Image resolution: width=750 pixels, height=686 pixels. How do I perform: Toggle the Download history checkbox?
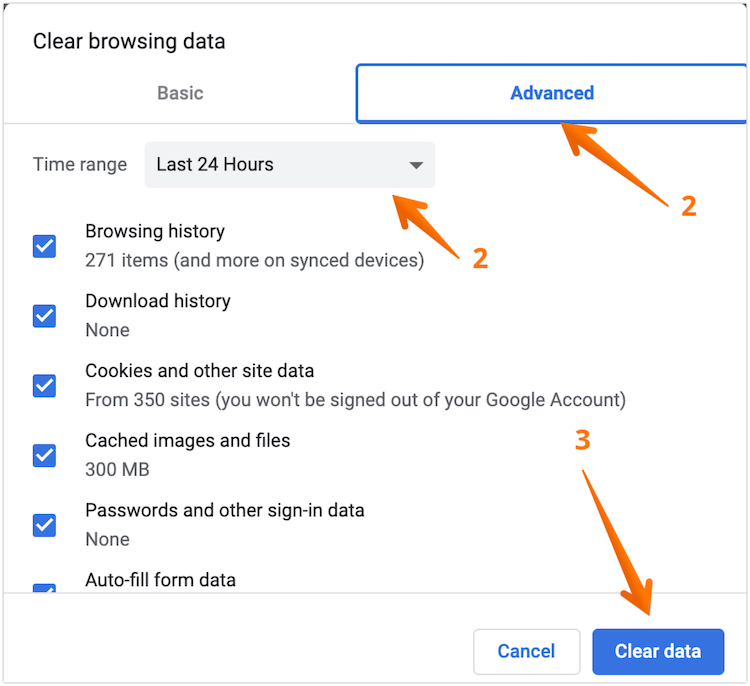pos(44,316)
